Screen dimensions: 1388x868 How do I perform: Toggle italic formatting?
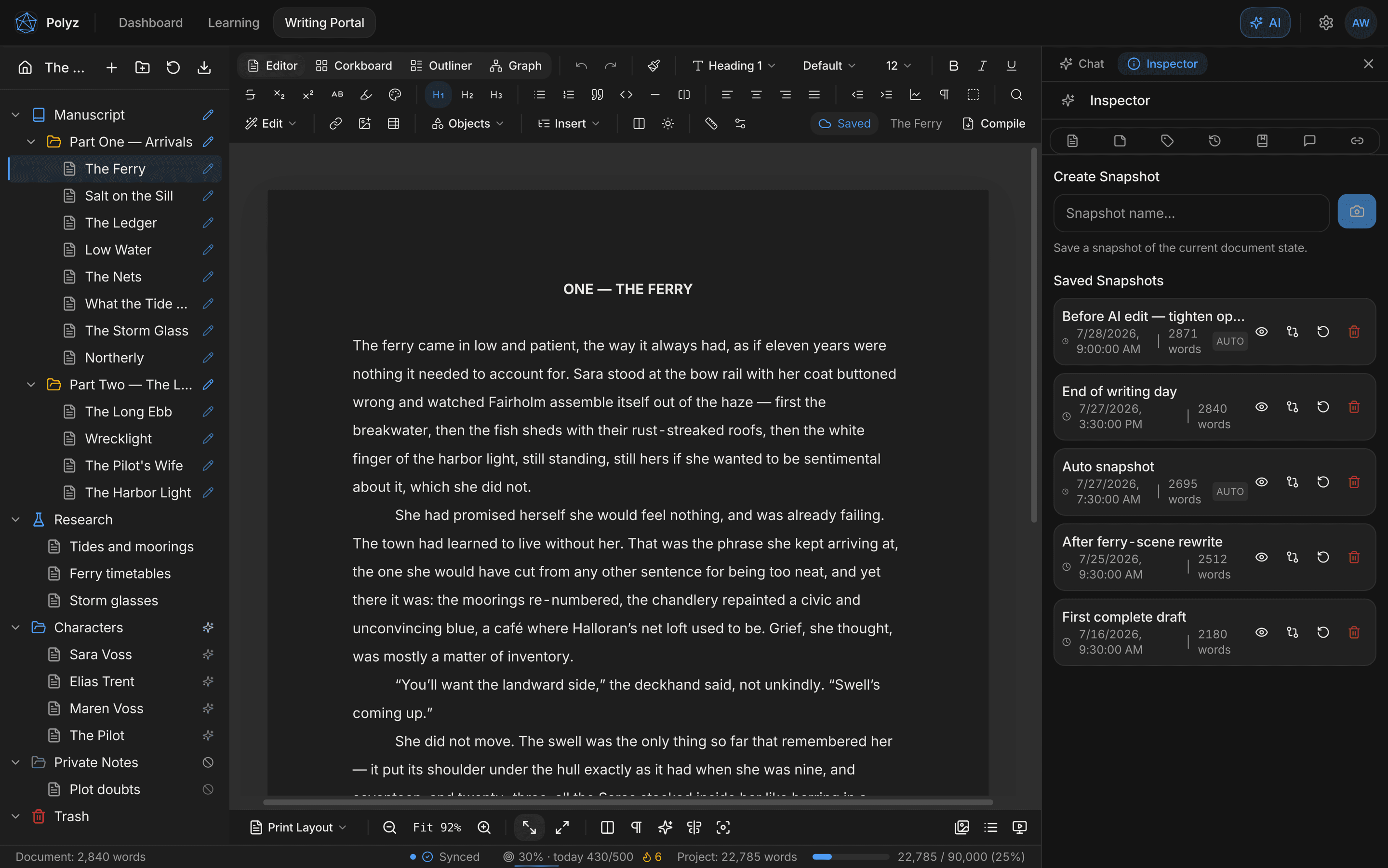point(982,66)
